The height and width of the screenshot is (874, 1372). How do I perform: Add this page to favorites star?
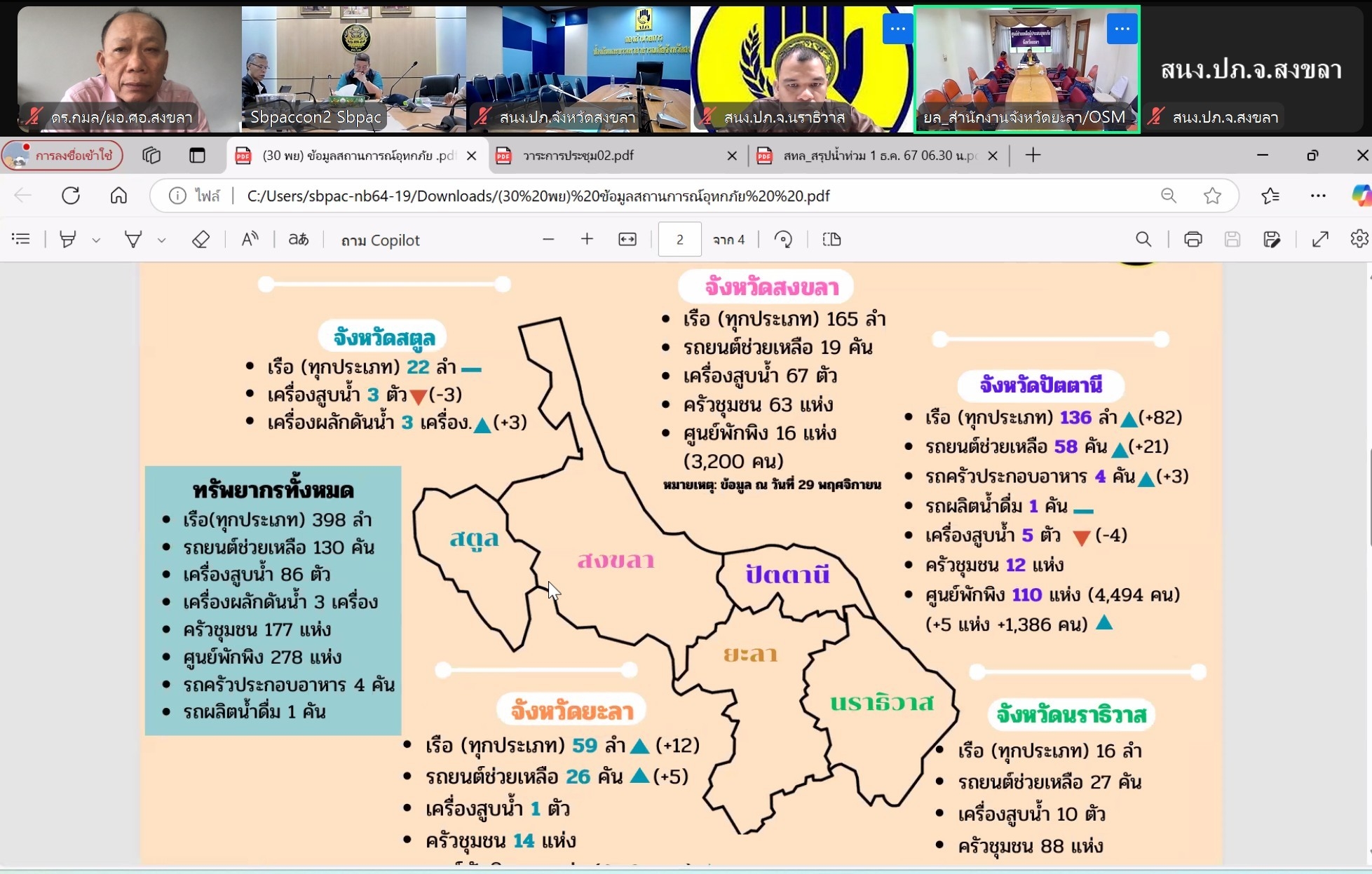coord(1212,196)
